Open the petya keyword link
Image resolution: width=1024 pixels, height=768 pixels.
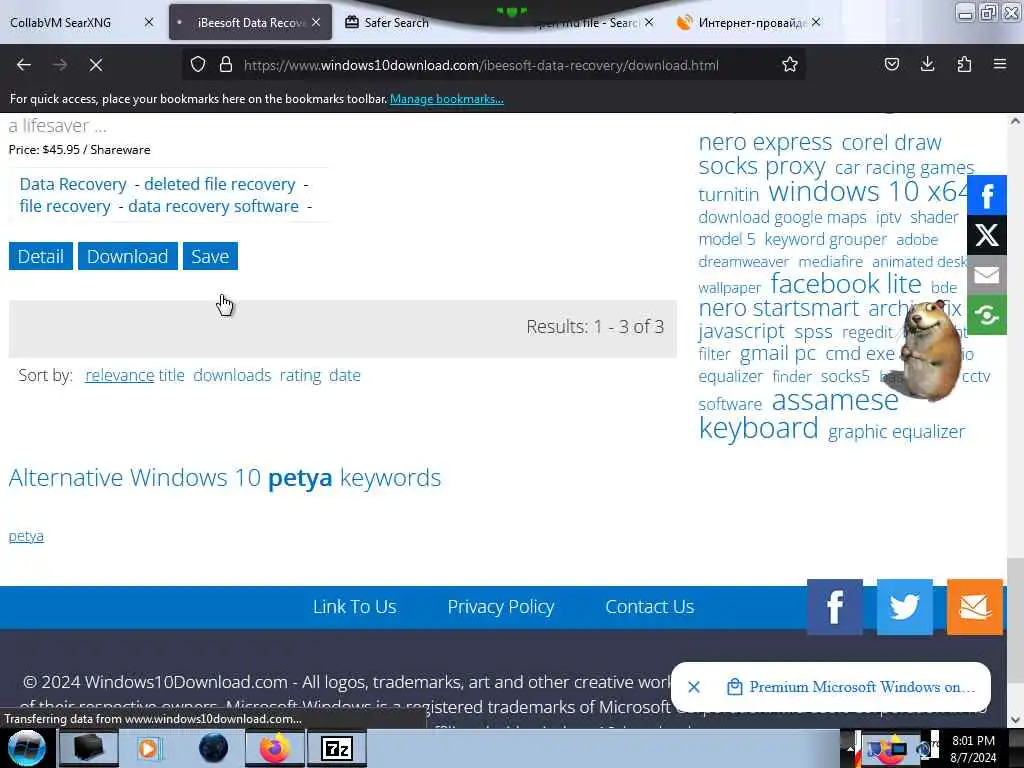(26, 536)
